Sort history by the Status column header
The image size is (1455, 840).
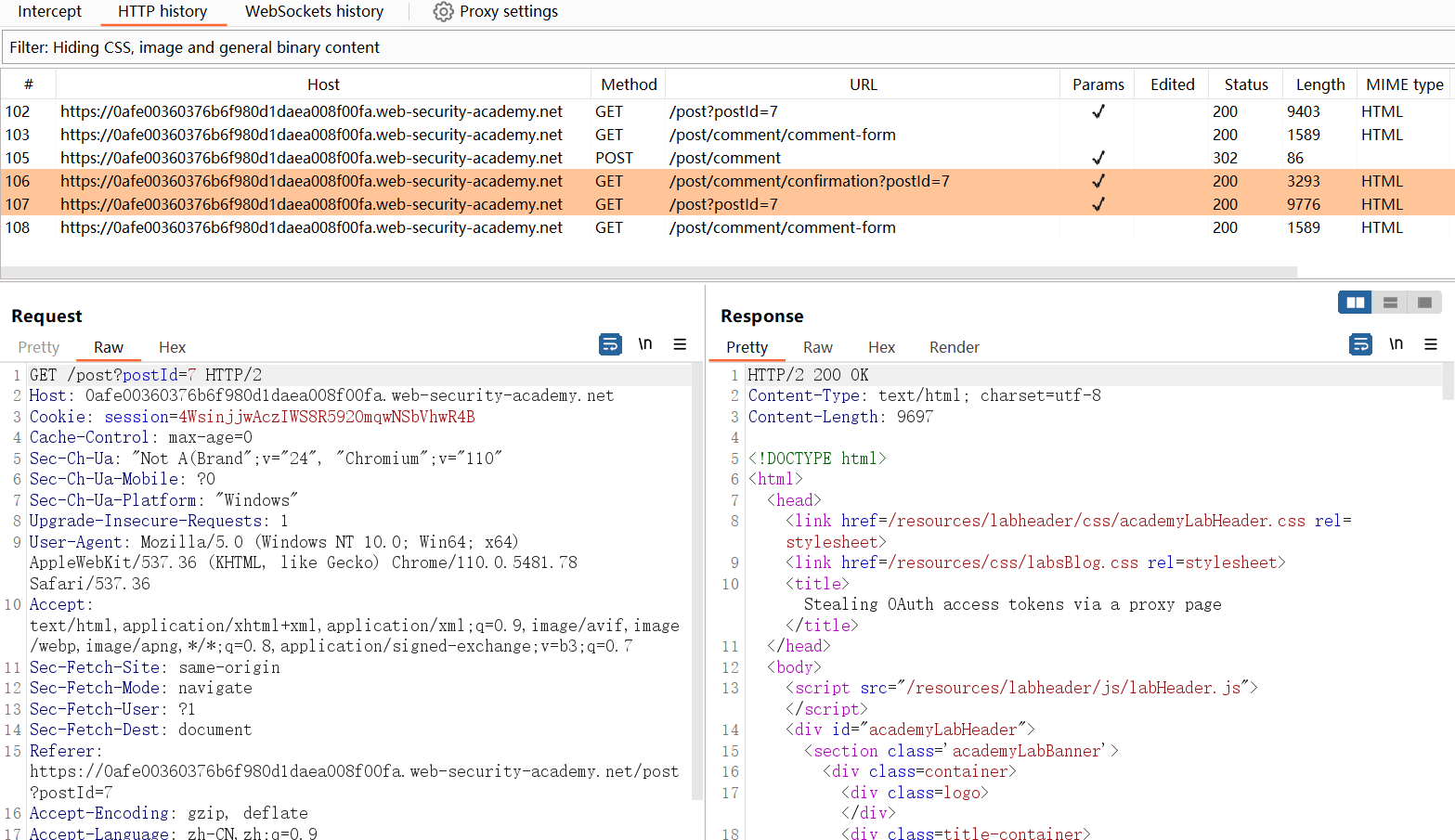coord(1245,84)
